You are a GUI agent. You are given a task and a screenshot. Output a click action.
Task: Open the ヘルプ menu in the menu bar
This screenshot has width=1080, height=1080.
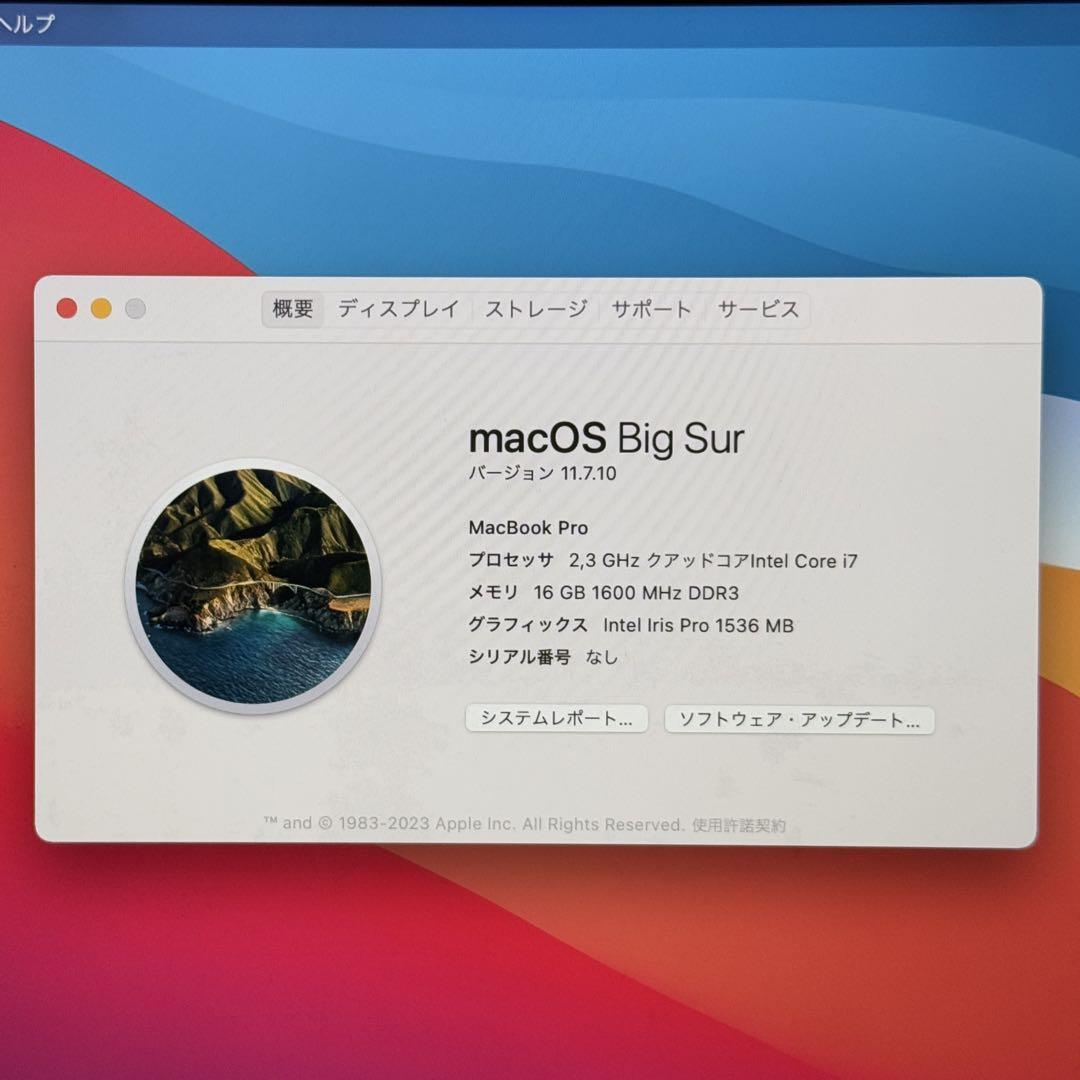(x=26, y=23)
